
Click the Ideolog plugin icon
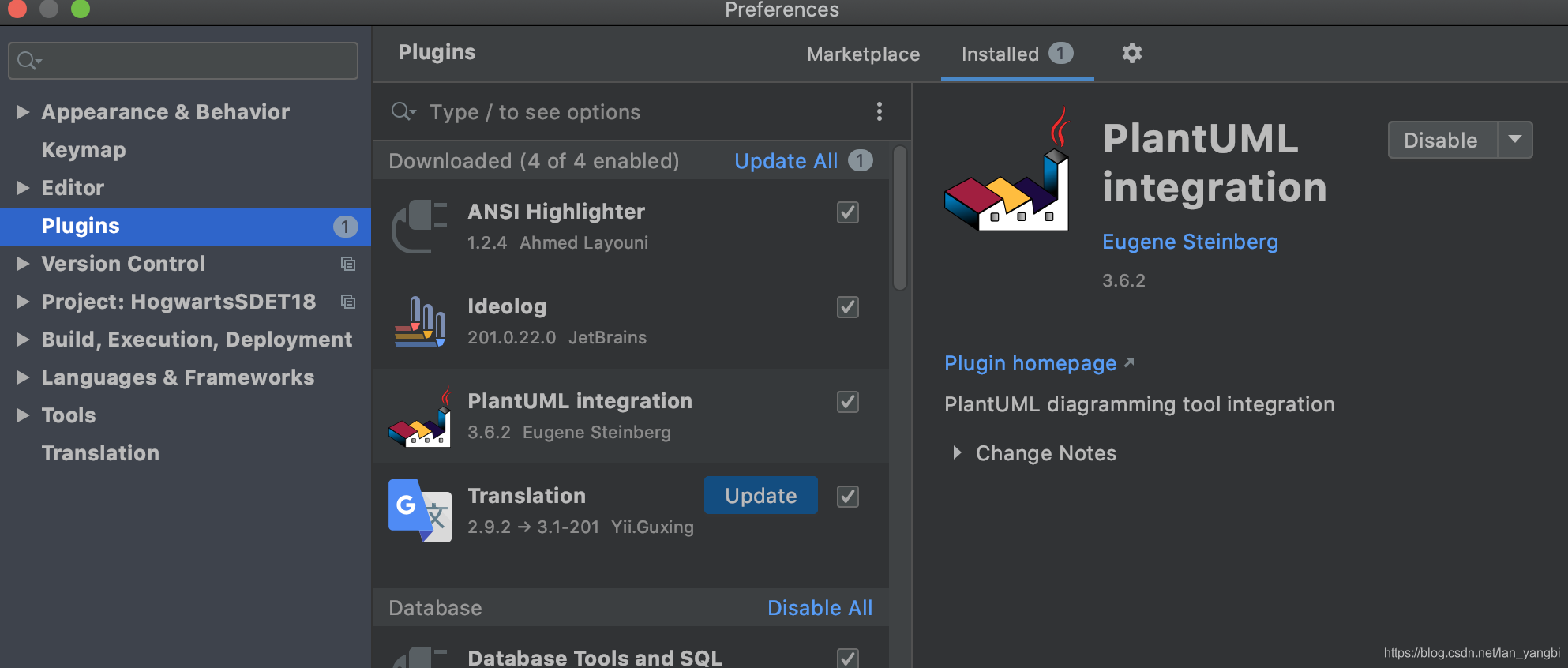pos(420,321)
